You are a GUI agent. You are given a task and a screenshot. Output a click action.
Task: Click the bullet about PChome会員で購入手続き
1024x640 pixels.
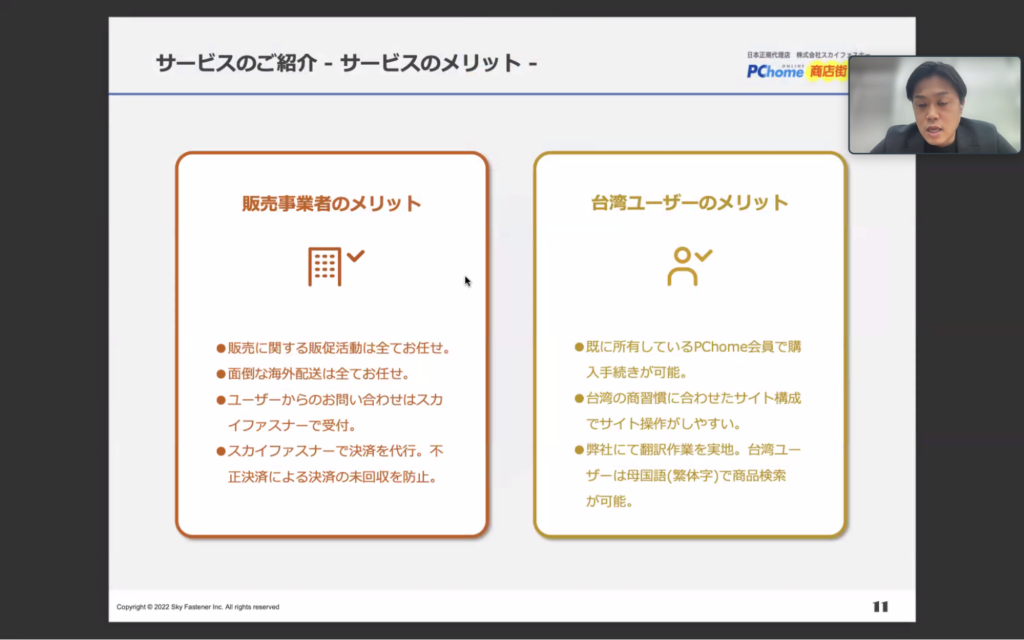coord(688,360)
